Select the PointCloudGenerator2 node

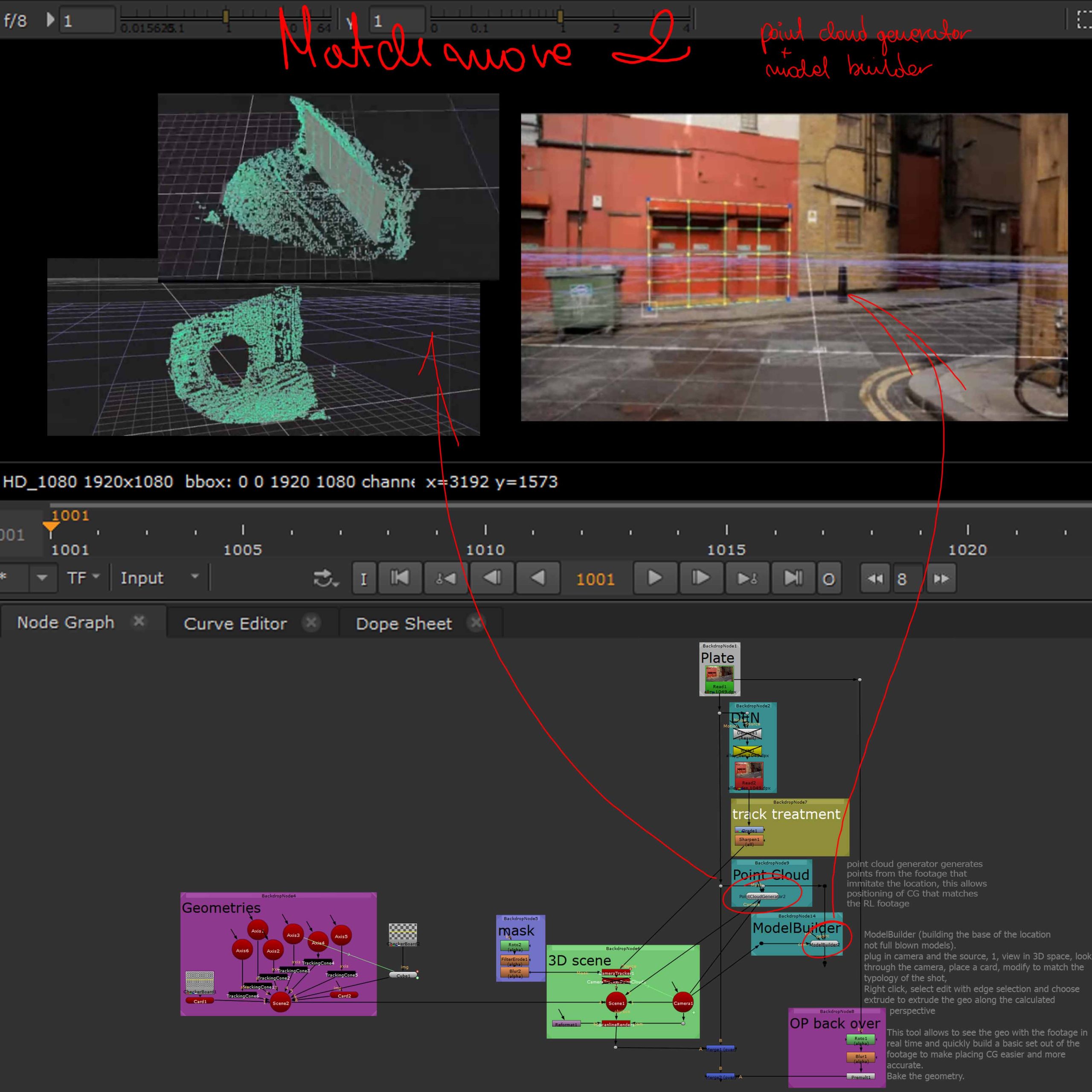click(762, 896)
